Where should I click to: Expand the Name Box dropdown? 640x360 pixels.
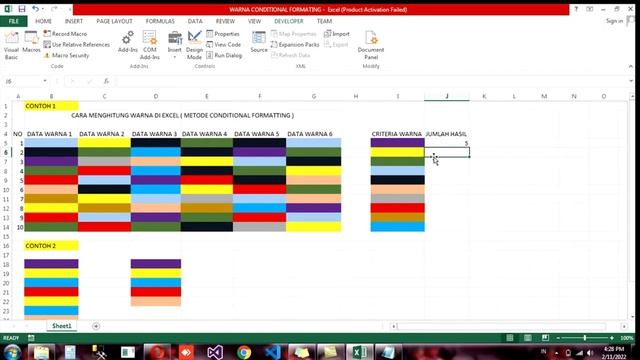(45, 81)
